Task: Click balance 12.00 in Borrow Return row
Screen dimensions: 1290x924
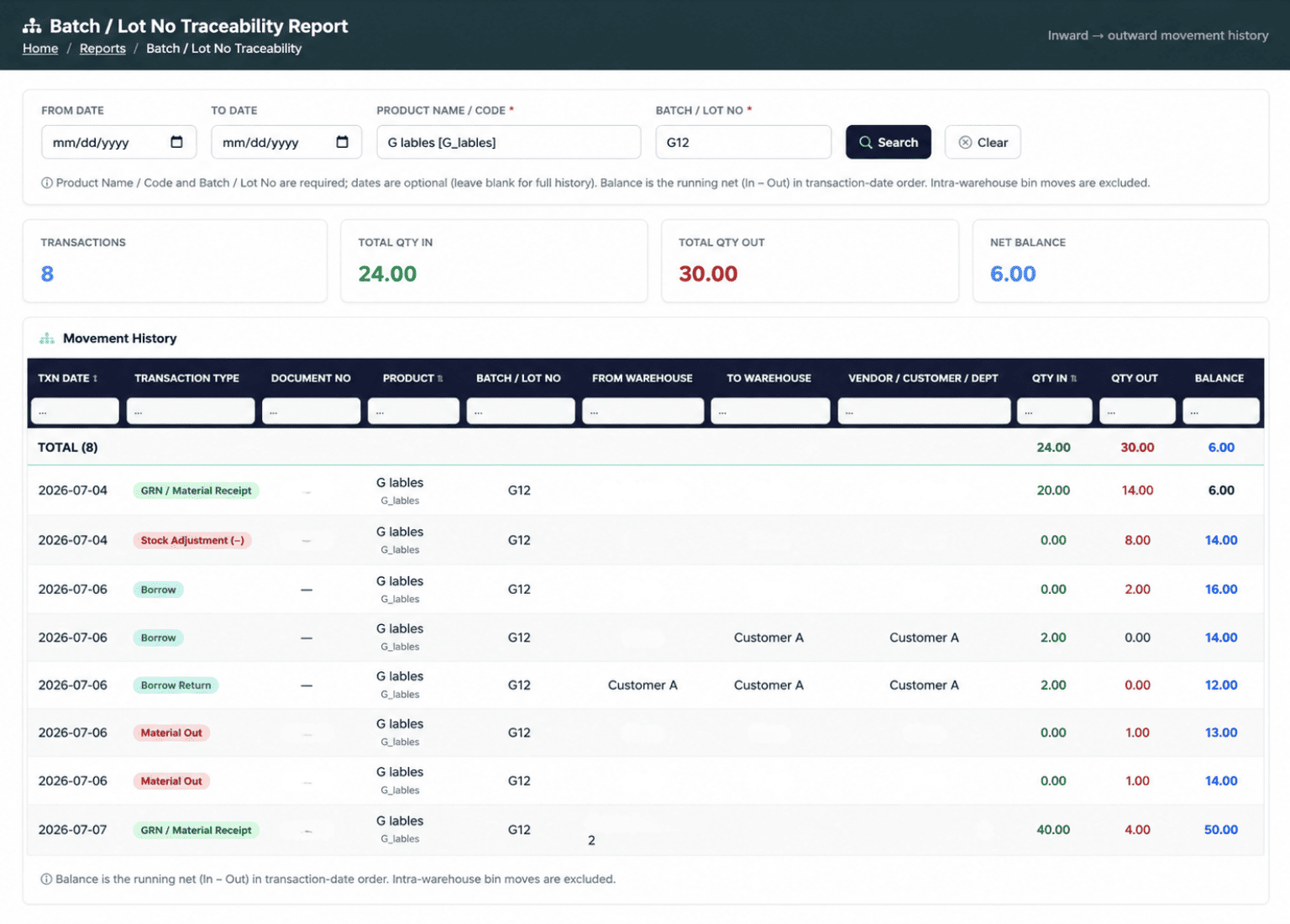Action: point(1221,685)
